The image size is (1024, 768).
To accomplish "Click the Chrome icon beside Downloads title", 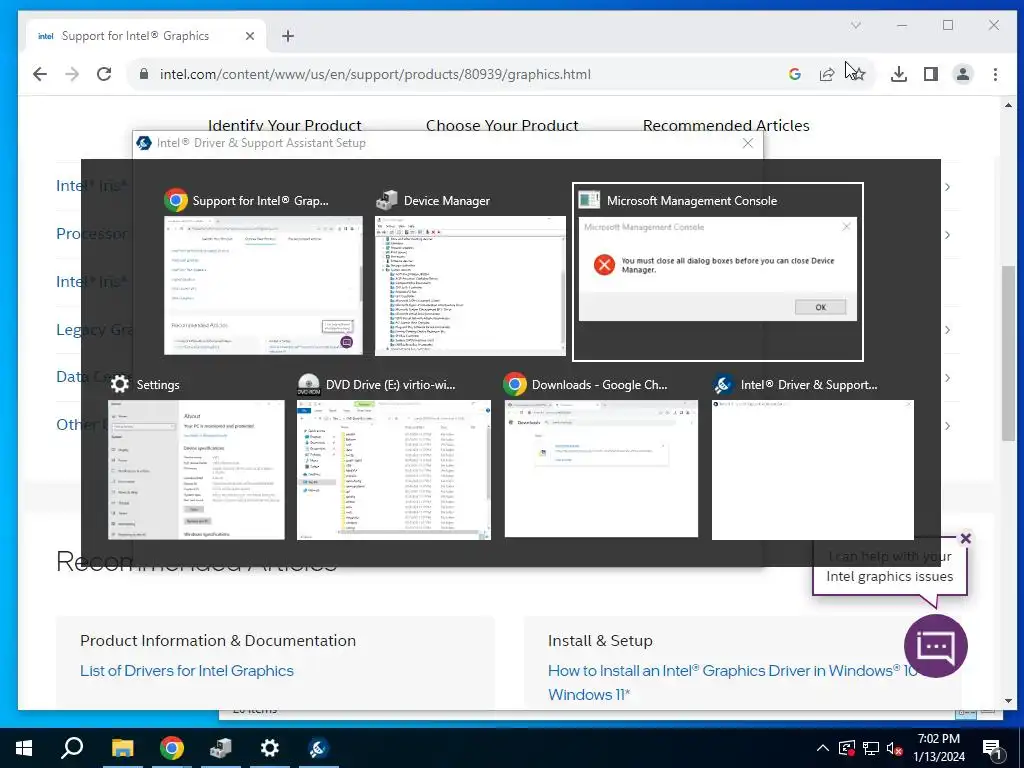I will [515, 385].
